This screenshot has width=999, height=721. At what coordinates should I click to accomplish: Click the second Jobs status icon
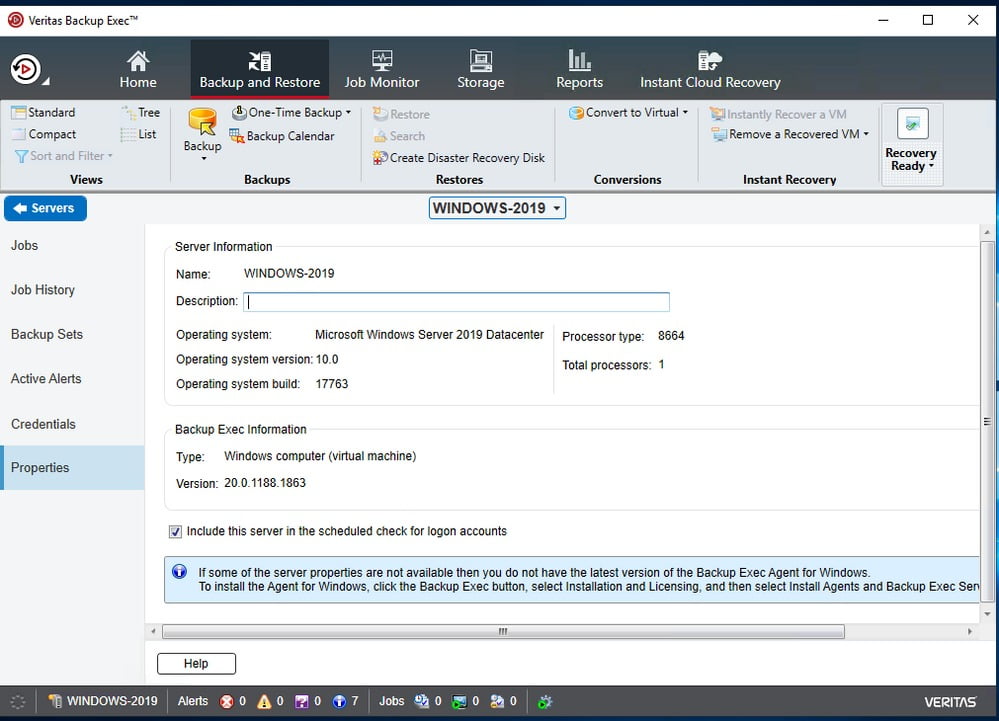(459, 702)
